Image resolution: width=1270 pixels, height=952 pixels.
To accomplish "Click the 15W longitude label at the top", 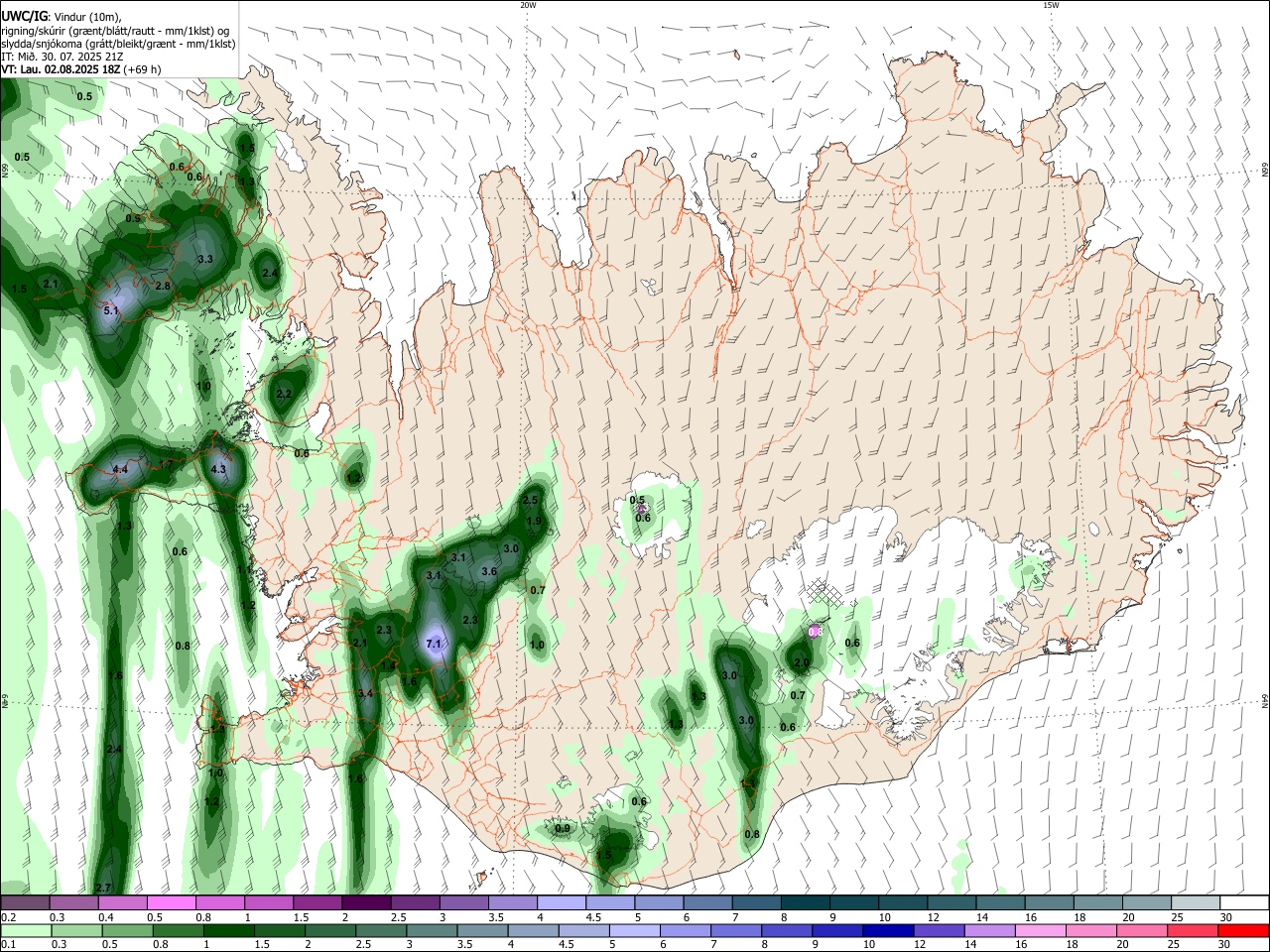I will coord(1051,5).
